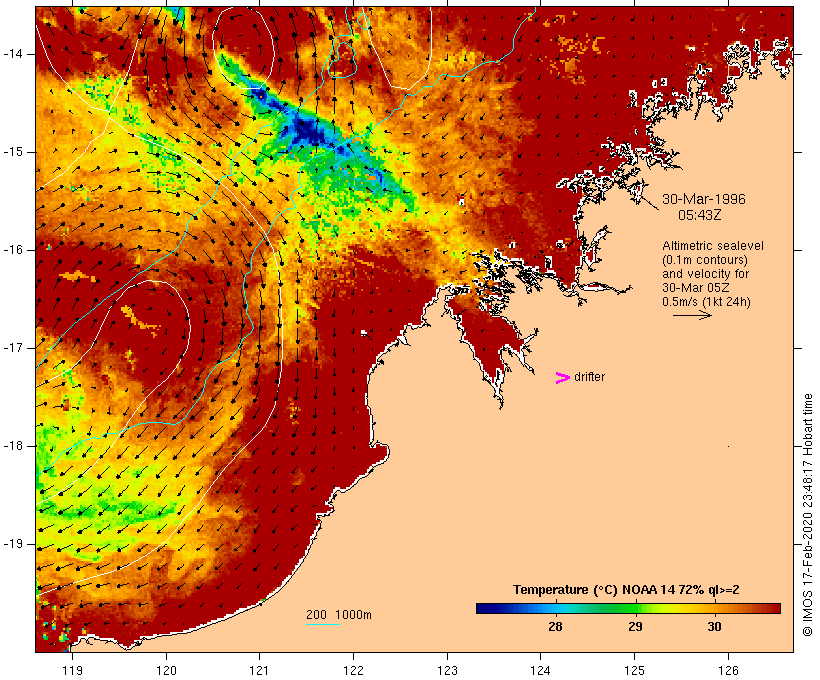Image resolution: width=820 pixels, height=680 pixels.
Task: Click the velocity scale reference arrow
Action: [x=692, y=315]
